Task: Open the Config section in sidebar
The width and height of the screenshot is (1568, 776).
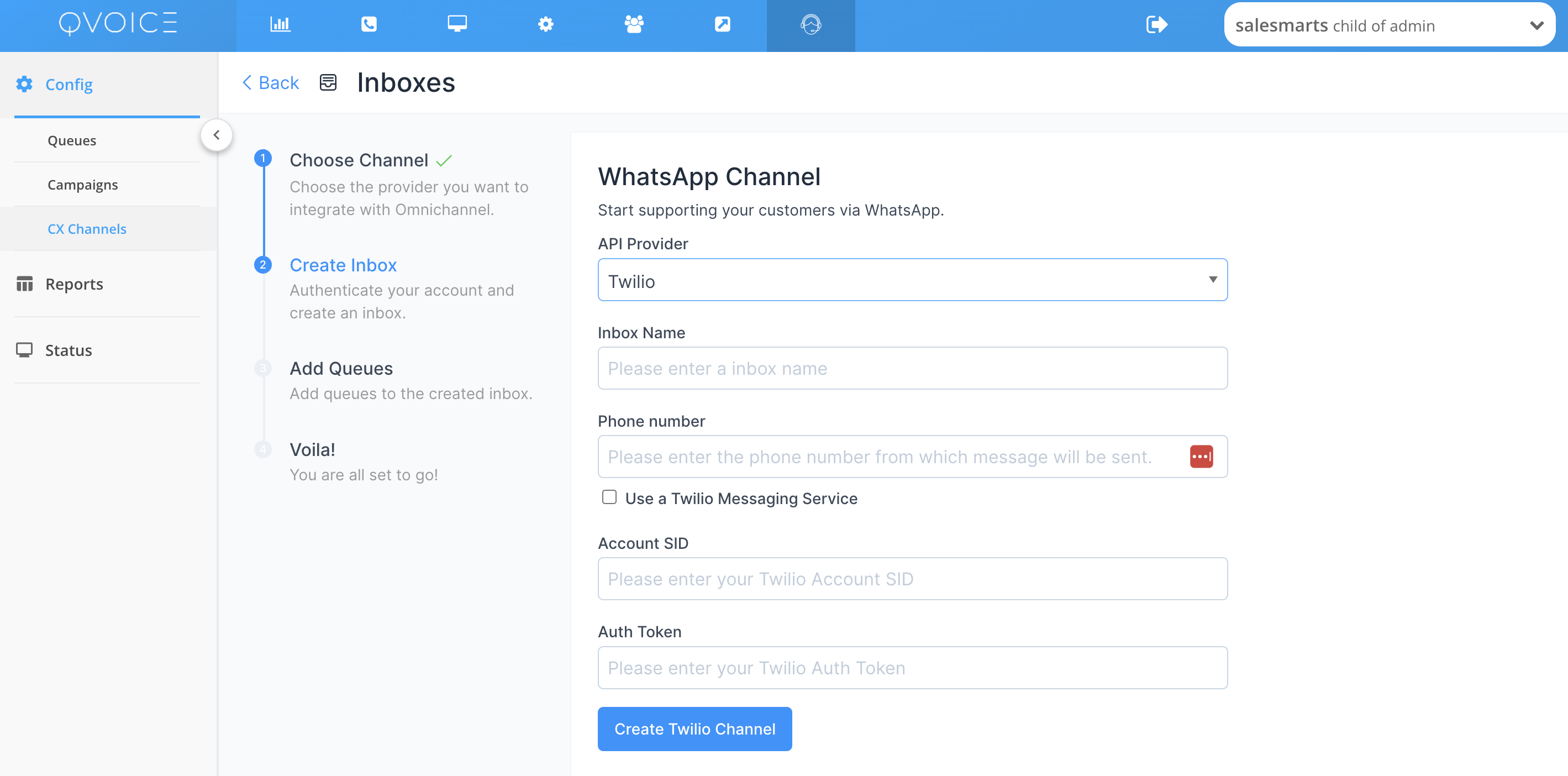Action: [x=107, y=84]
